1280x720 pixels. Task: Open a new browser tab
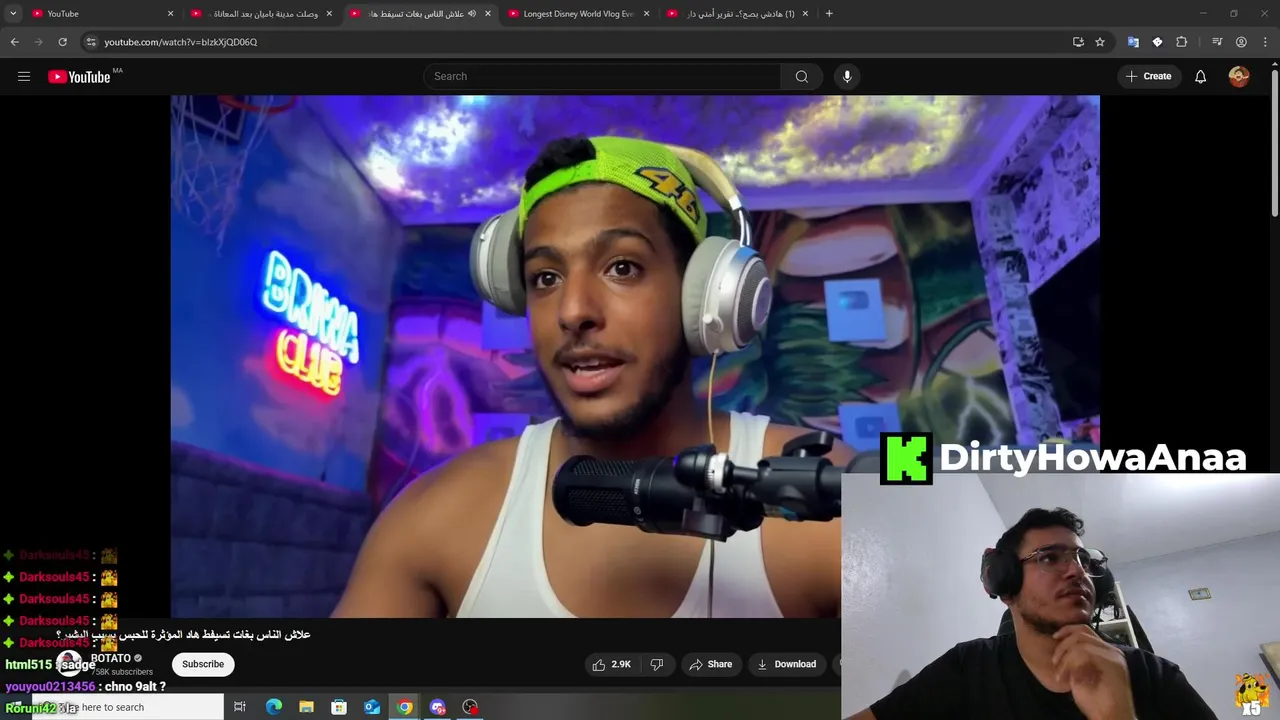(829, 14)
